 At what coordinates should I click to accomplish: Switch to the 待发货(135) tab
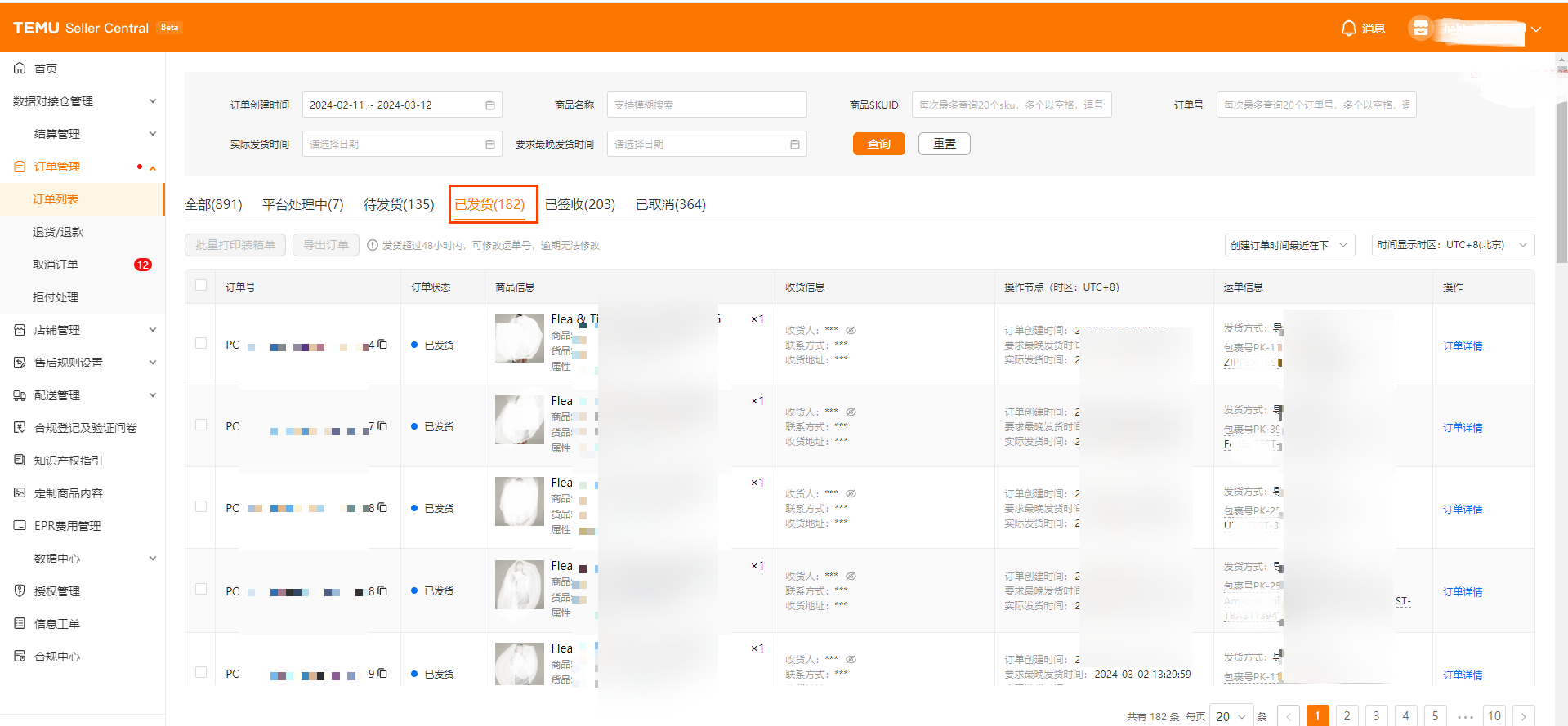(x=399, y=204)
